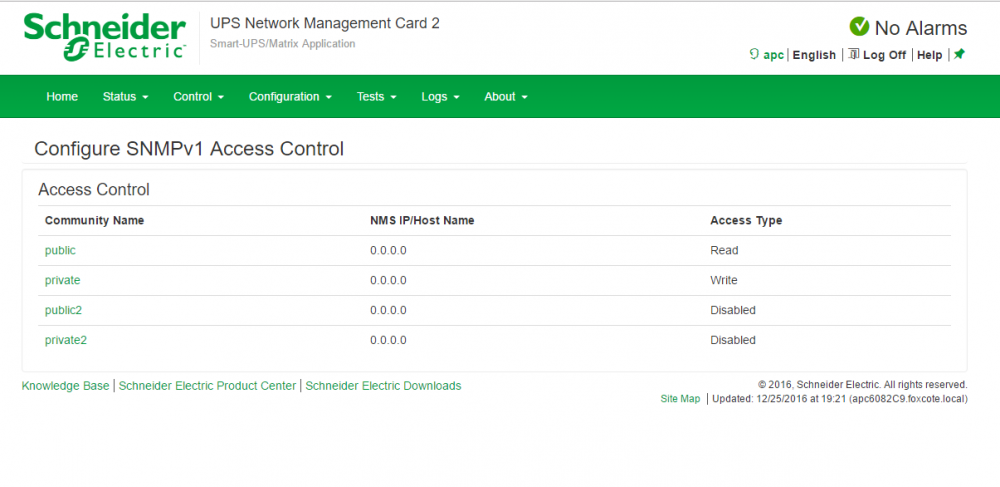Click the Community Name column header
This screenshot has width=1000, height=487.
94,221
